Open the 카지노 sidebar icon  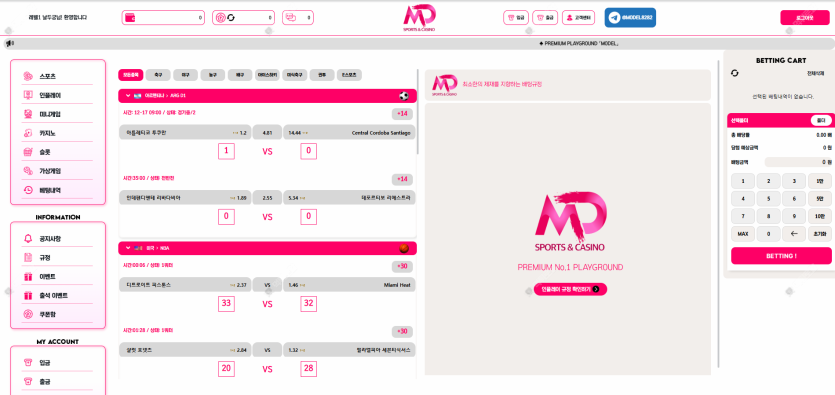[28, 134]
